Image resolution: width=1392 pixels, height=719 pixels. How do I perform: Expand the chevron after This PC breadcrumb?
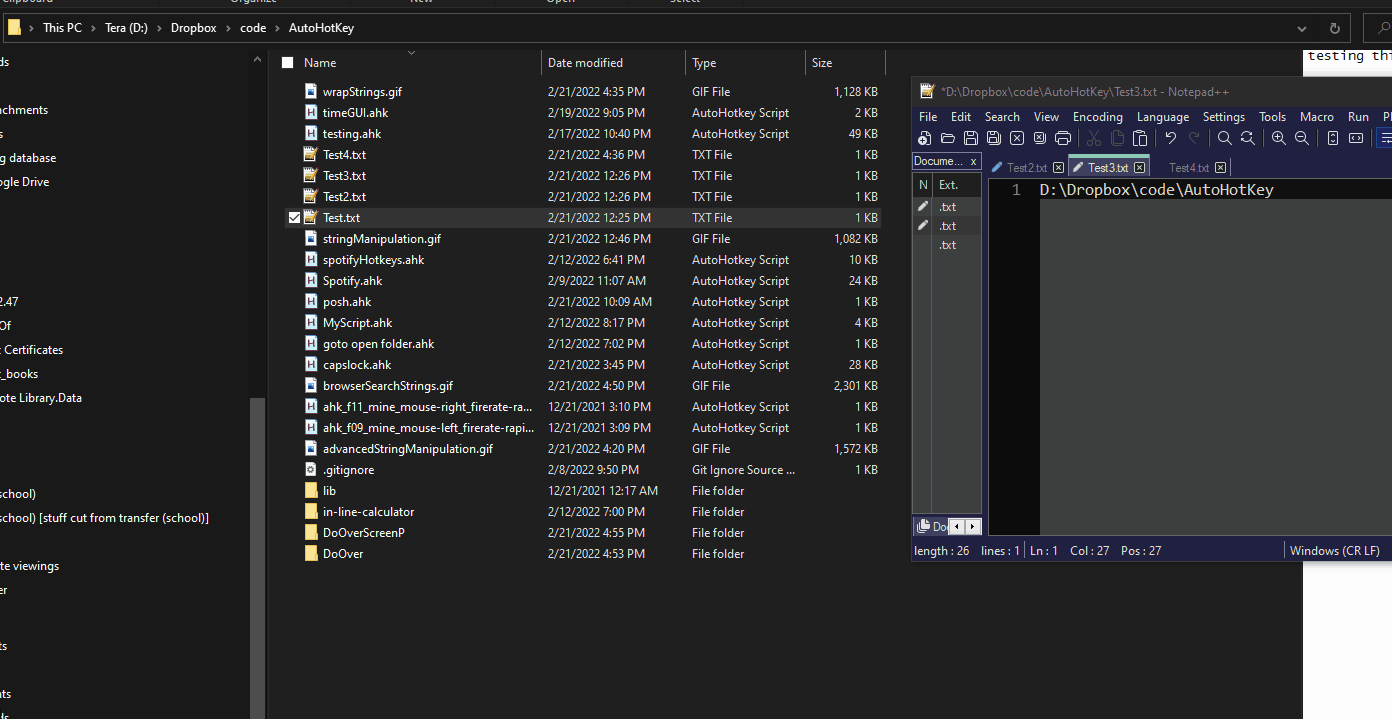[x=94, y=28]
